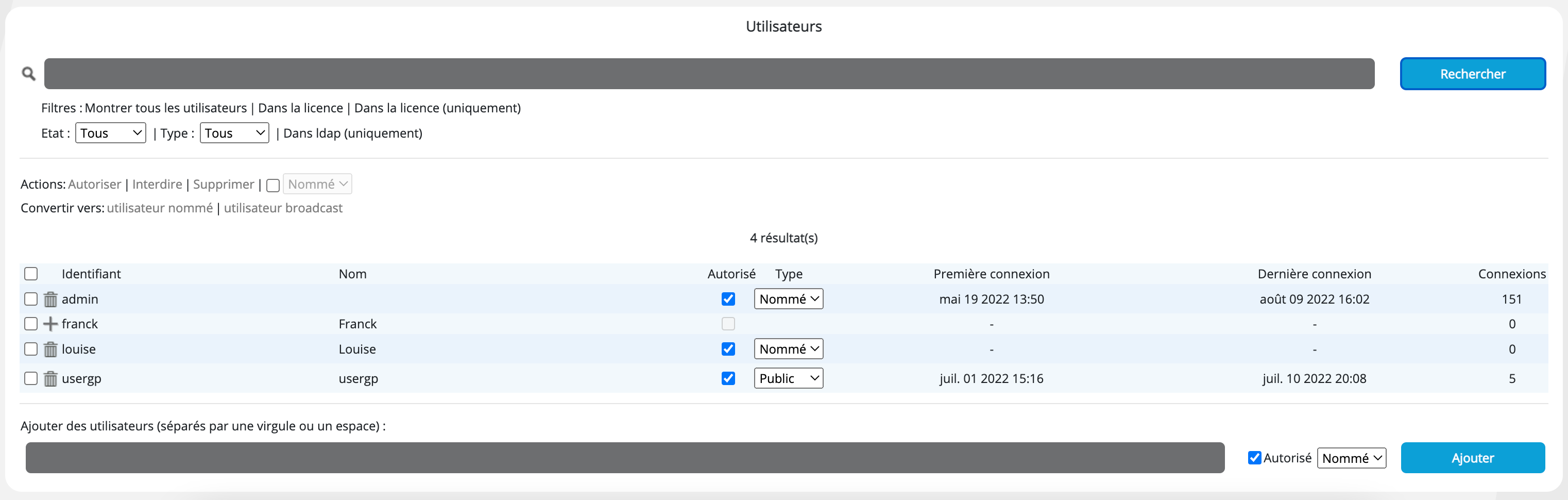Image resolution: width=1568 pixels, height=500 pixels.
Task: Open the Type filter dropdown
Action: coord(234,133)
